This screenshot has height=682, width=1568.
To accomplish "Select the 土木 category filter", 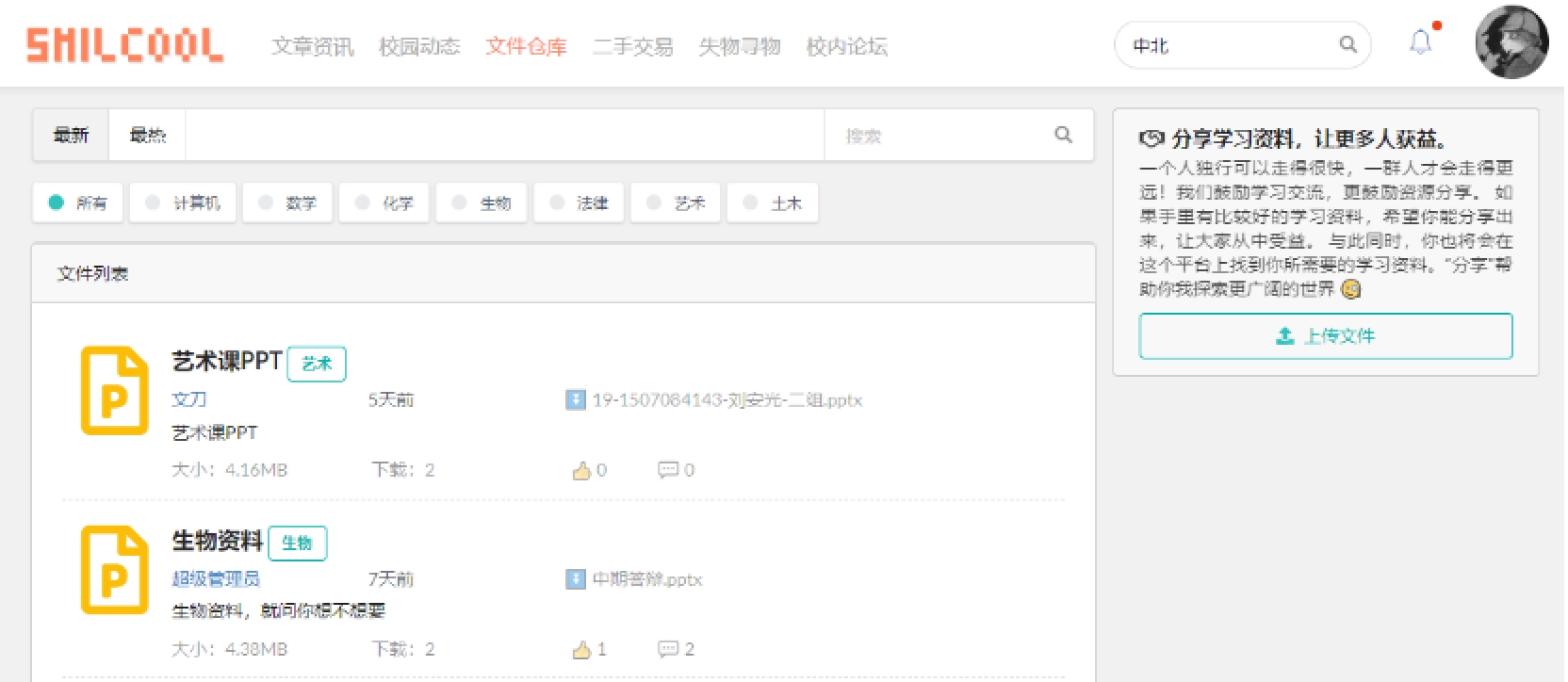I will pyautogui.click(x=773, y=203).
